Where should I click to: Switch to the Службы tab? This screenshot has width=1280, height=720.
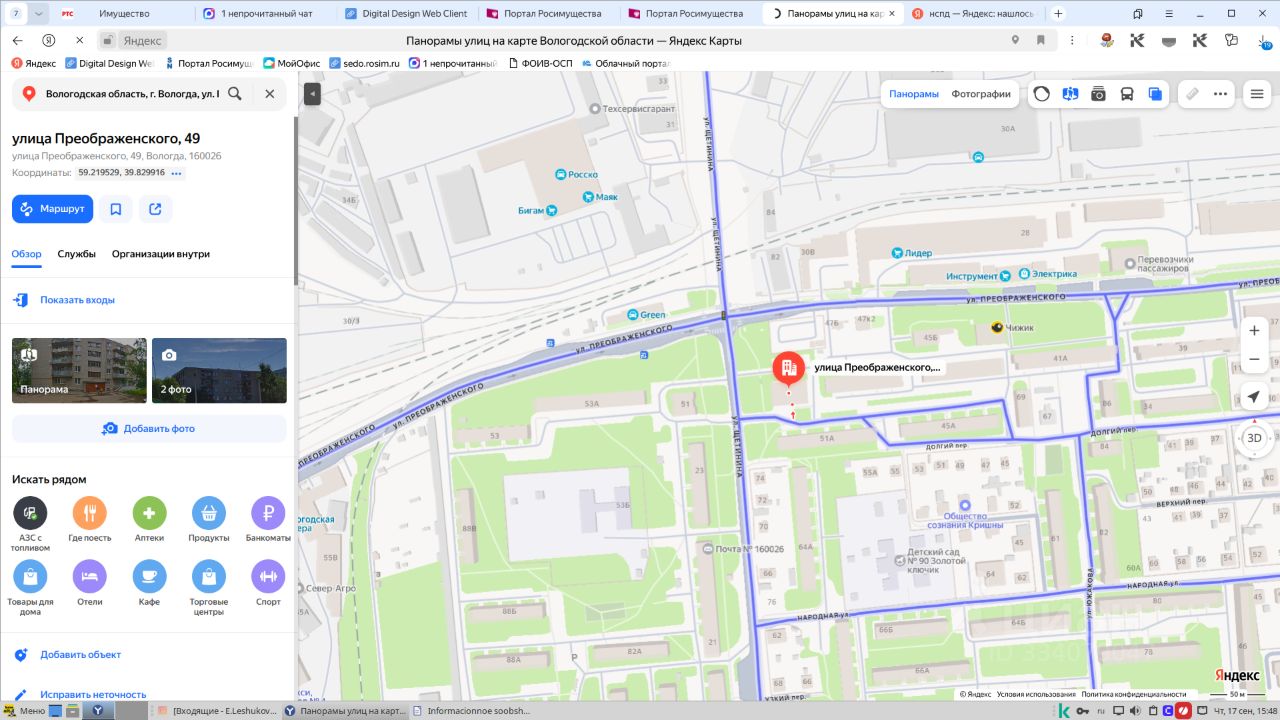pyautogui.click(x=76, y=254)
